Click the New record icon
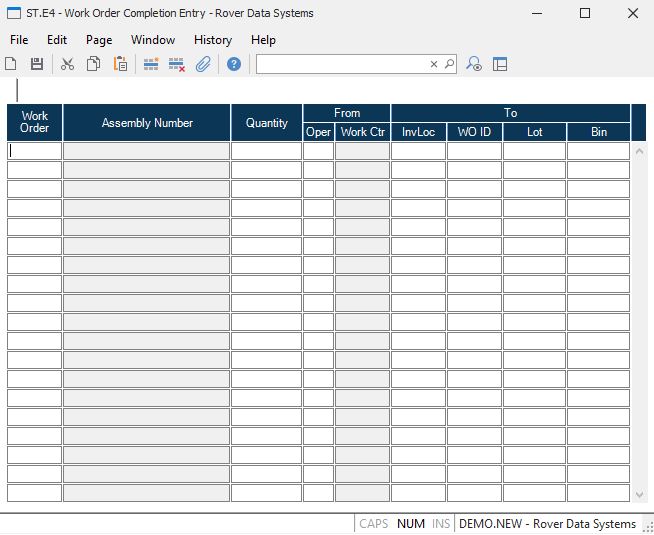Image resolution: width=654 pixels, height=535 pixels. (11, 64)
